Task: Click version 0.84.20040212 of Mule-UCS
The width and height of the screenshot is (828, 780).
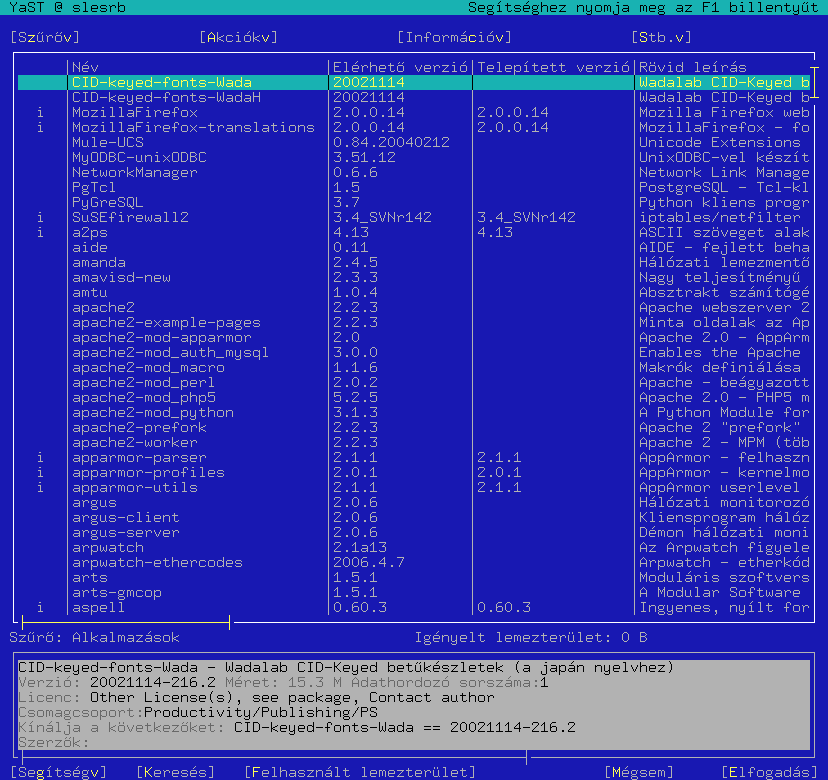Action: [391, 143]
